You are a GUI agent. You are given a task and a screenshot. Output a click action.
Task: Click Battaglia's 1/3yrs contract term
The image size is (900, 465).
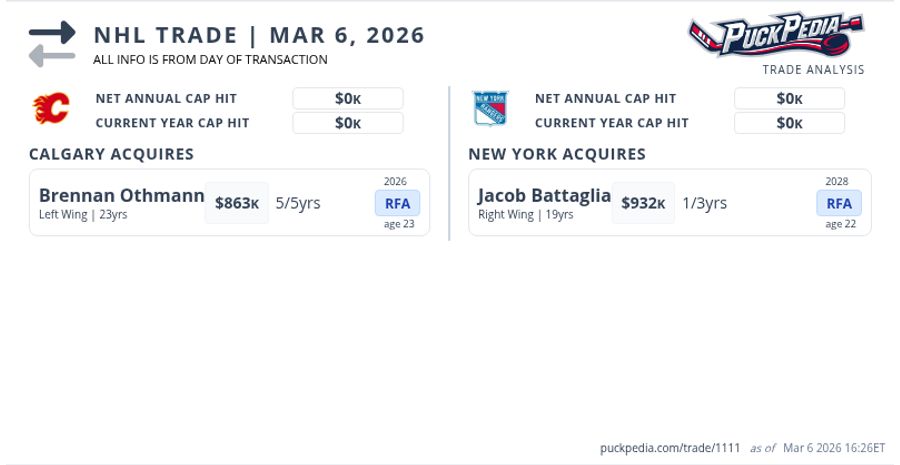704,203
